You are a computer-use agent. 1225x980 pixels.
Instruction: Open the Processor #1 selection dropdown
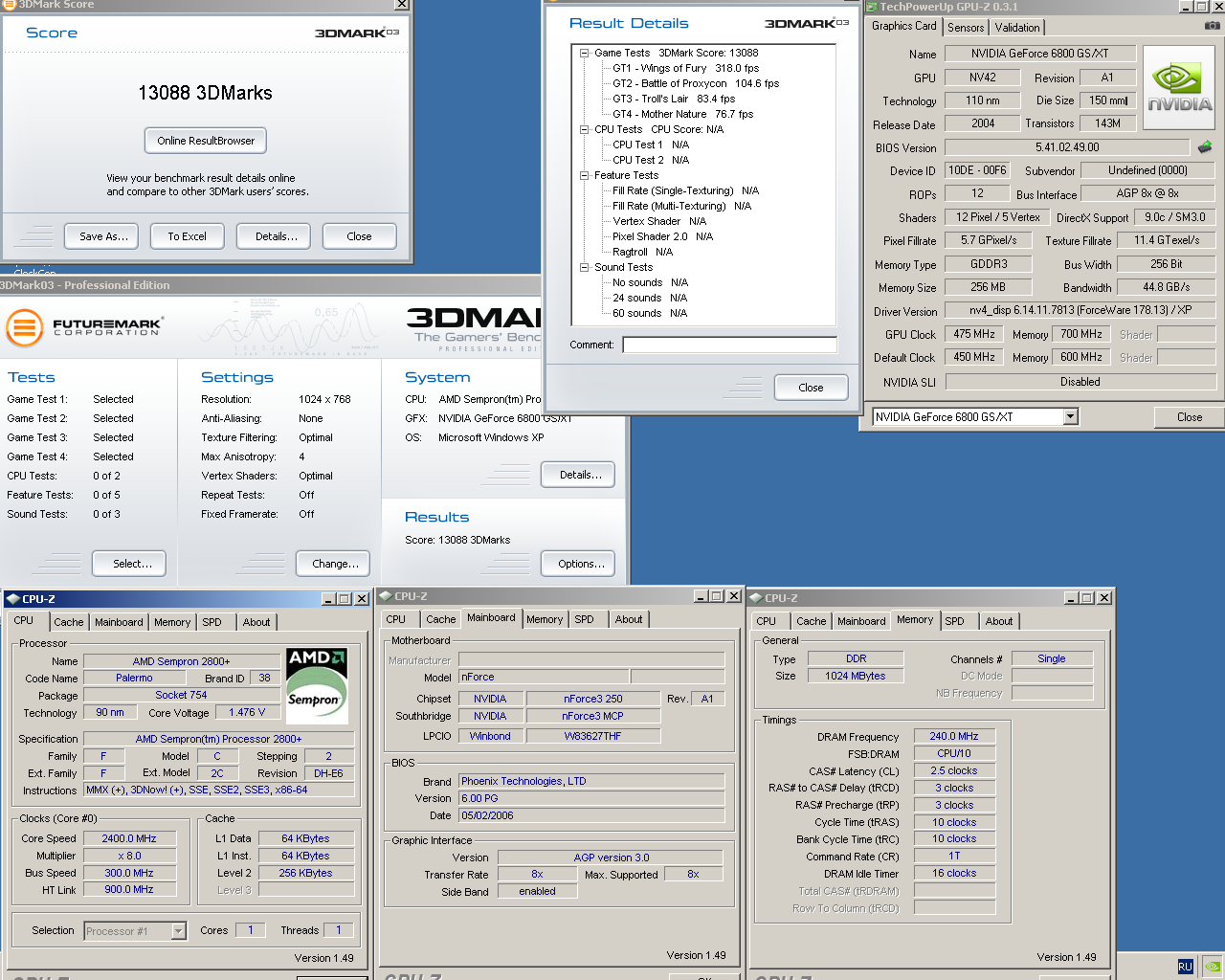click(x=178, y=930)
